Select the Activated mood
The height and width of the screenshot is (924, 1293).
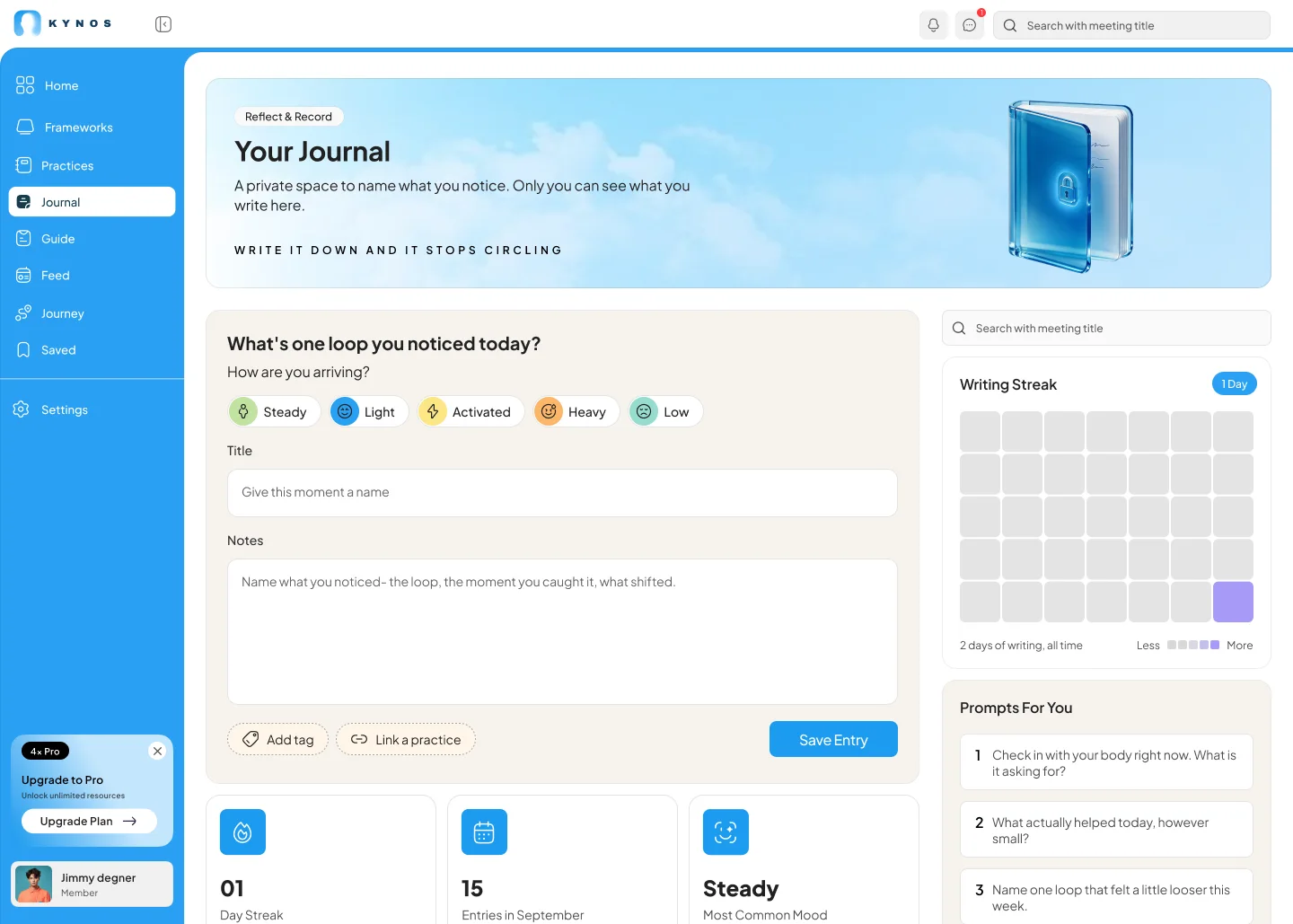tap(471, 411)
